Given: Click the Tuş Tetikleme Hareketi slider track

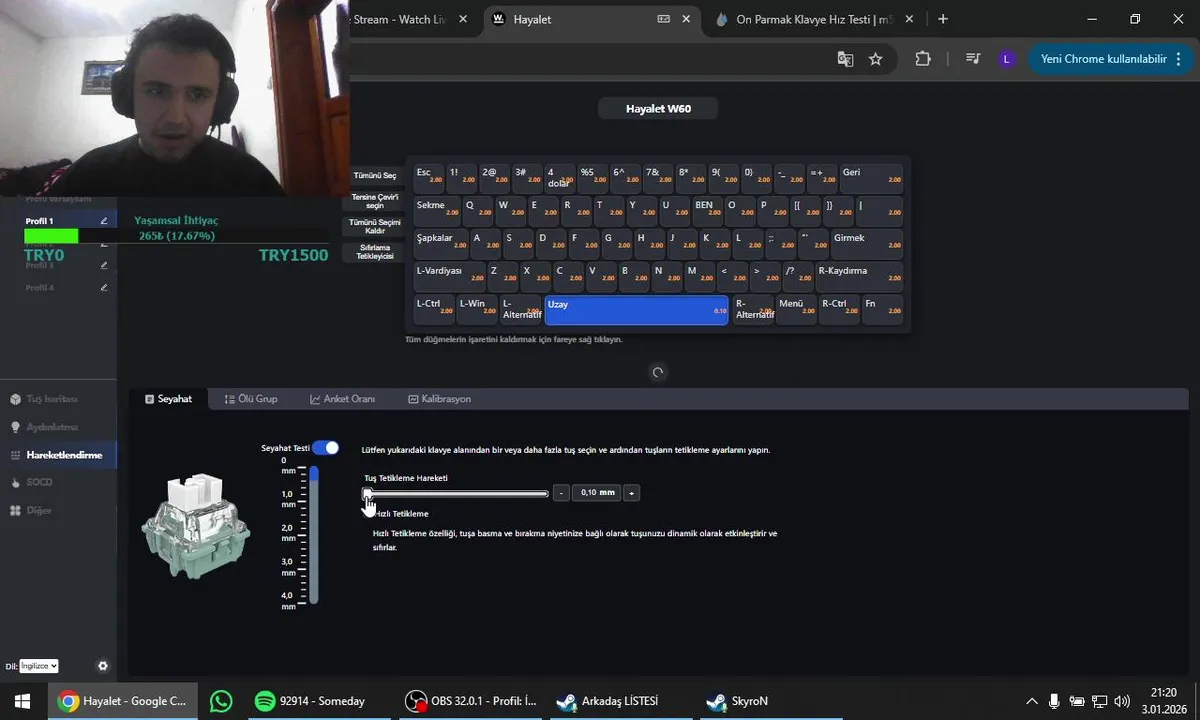Looking at the screenshot, I should pyautogui.click(x=456, y=493).
